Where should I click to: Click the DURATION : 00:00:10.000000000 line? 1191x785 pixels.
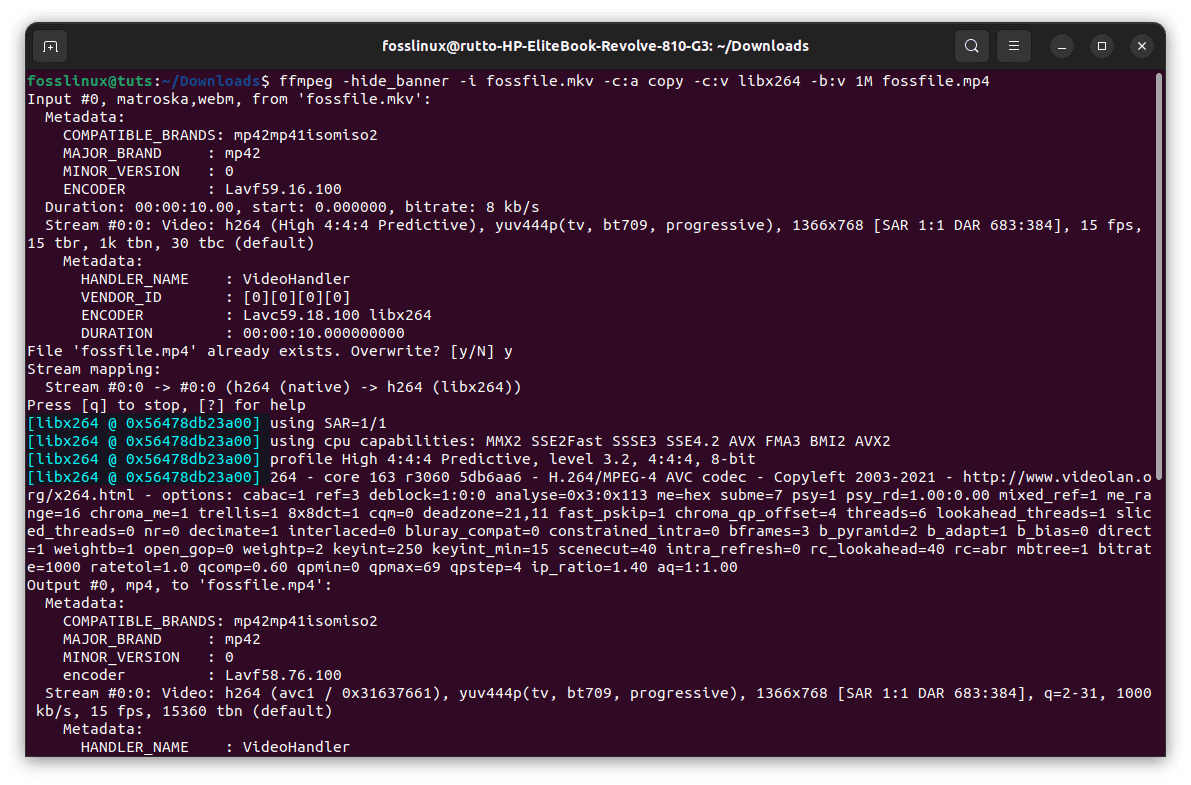click(x=242, y=333)
